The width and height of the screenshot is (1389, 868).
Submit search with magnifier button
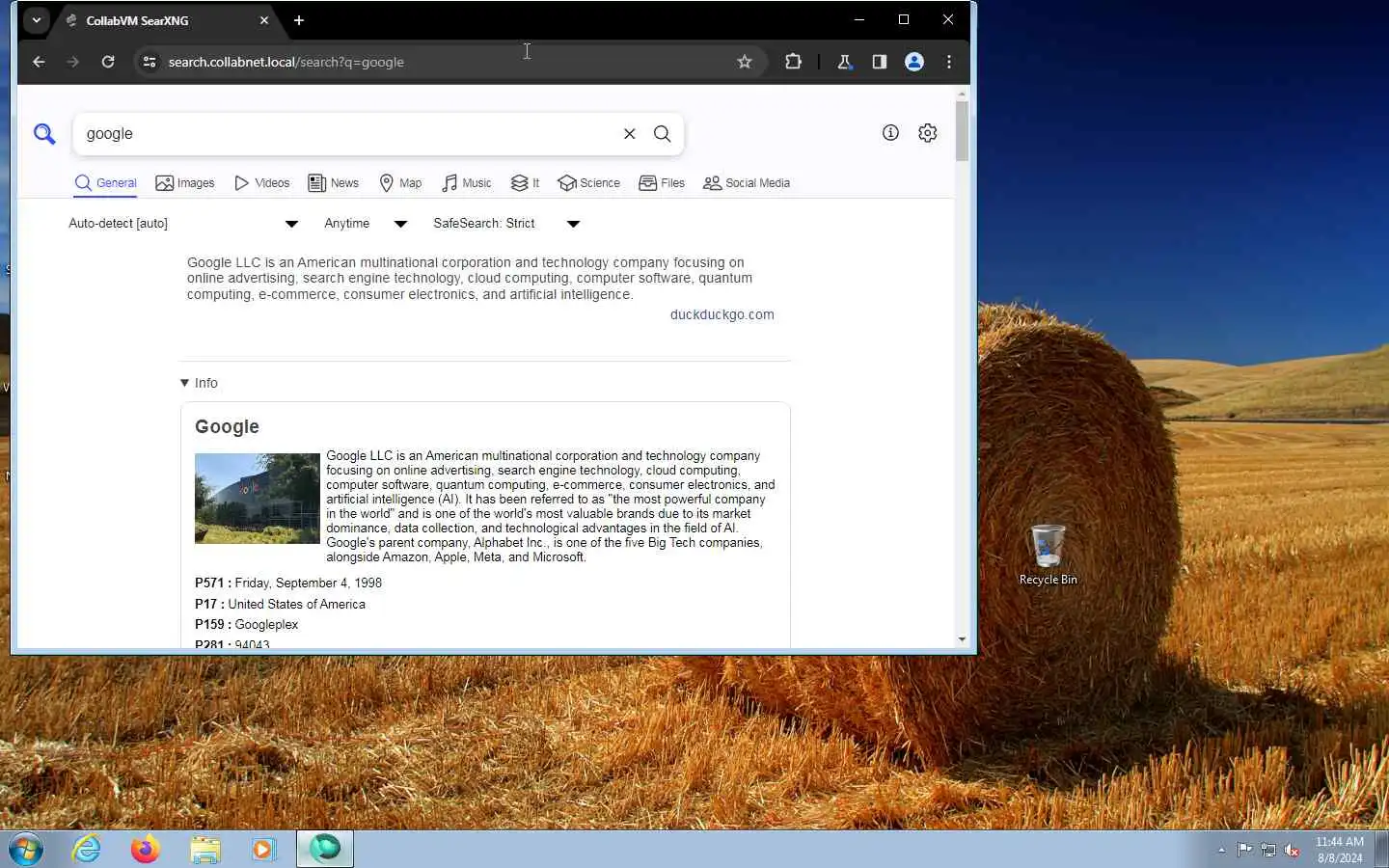point(663,134)
